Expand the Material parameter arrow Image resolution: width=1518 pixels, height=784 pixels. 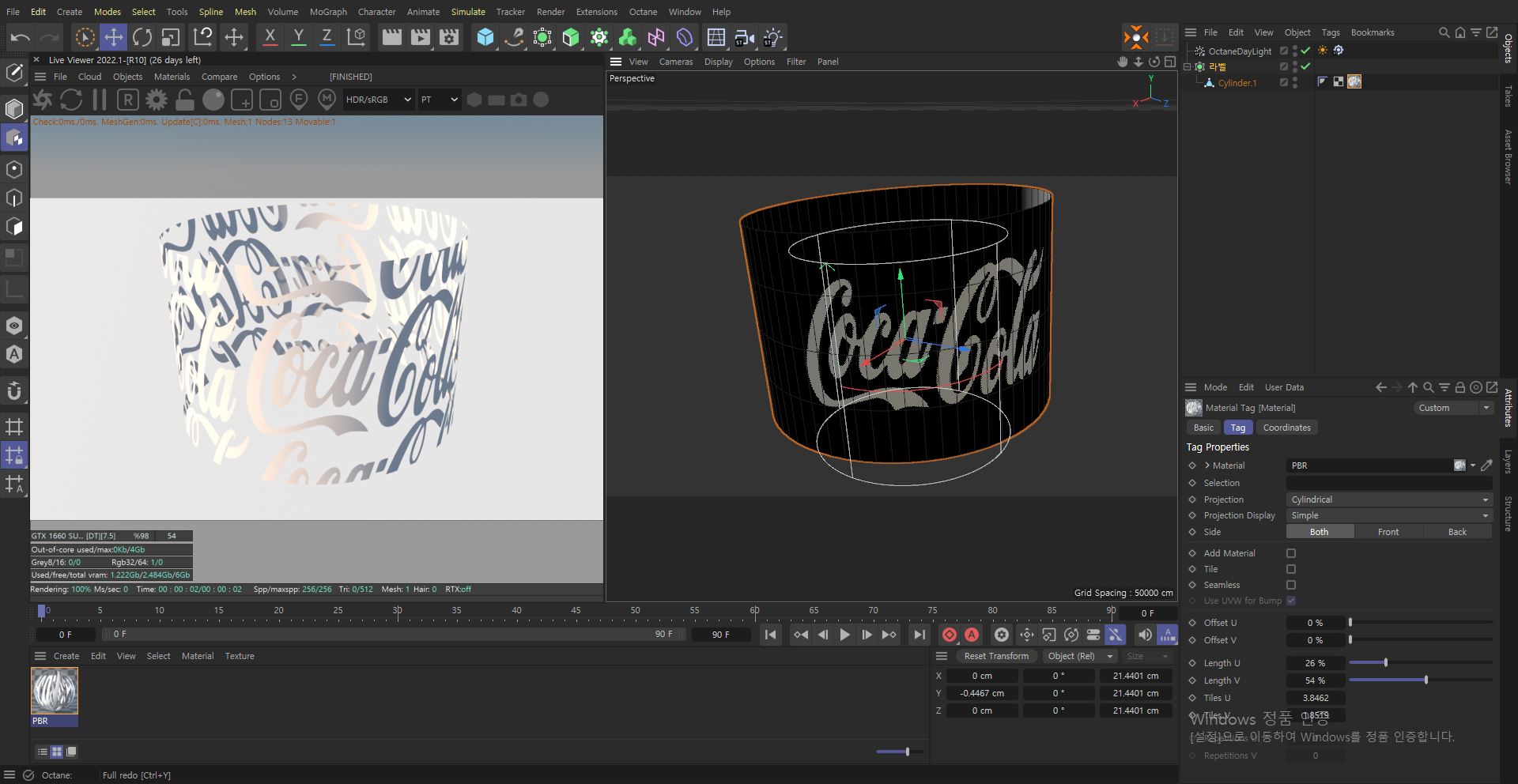tap(1207, 465)
